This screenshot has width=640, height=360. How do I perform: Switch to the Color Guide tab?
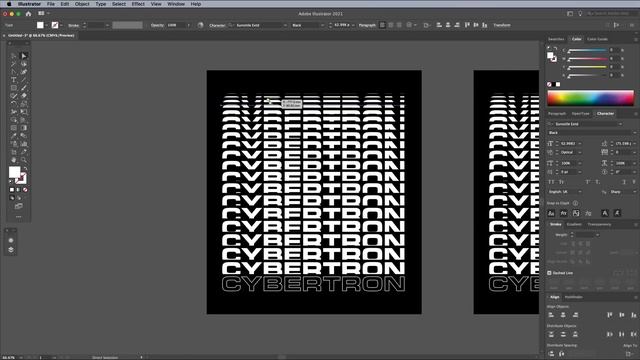[598, 39]
